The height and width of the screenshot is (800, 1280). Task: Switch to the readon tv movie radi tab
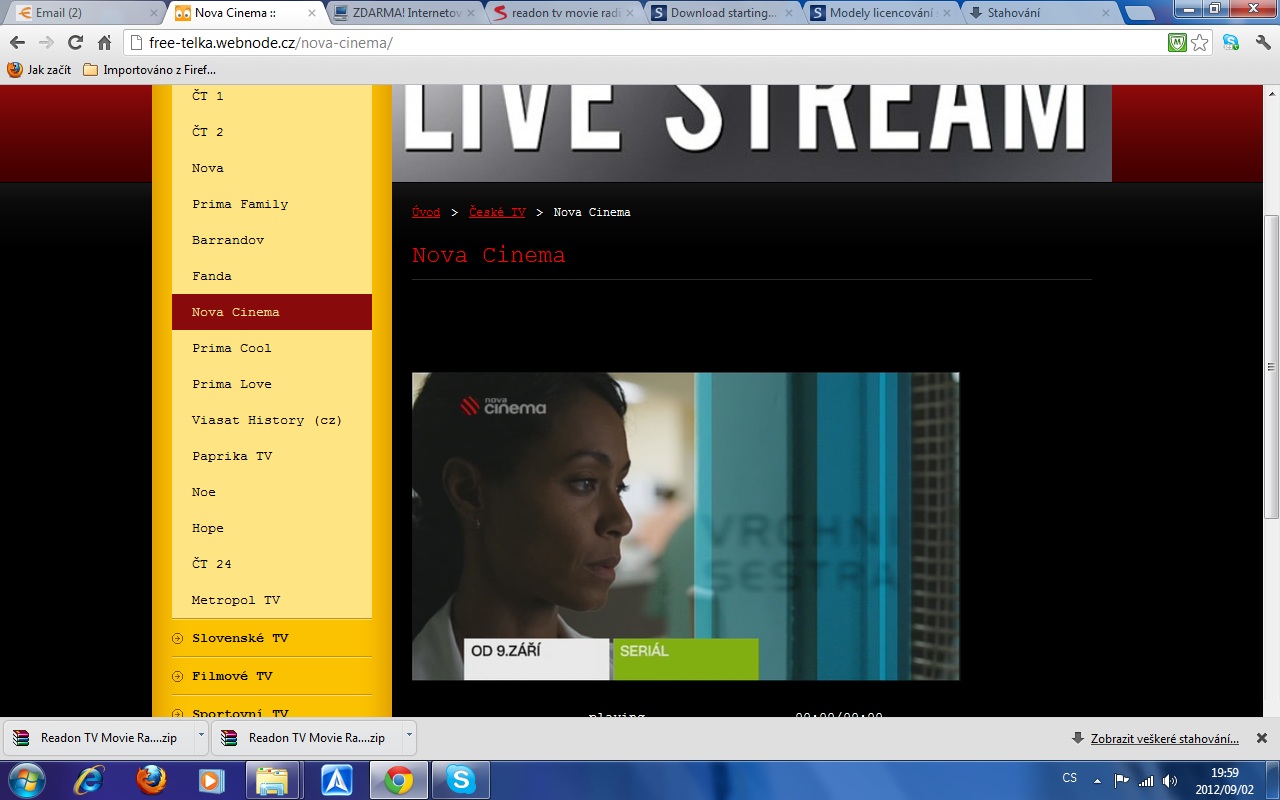point(564,13)
